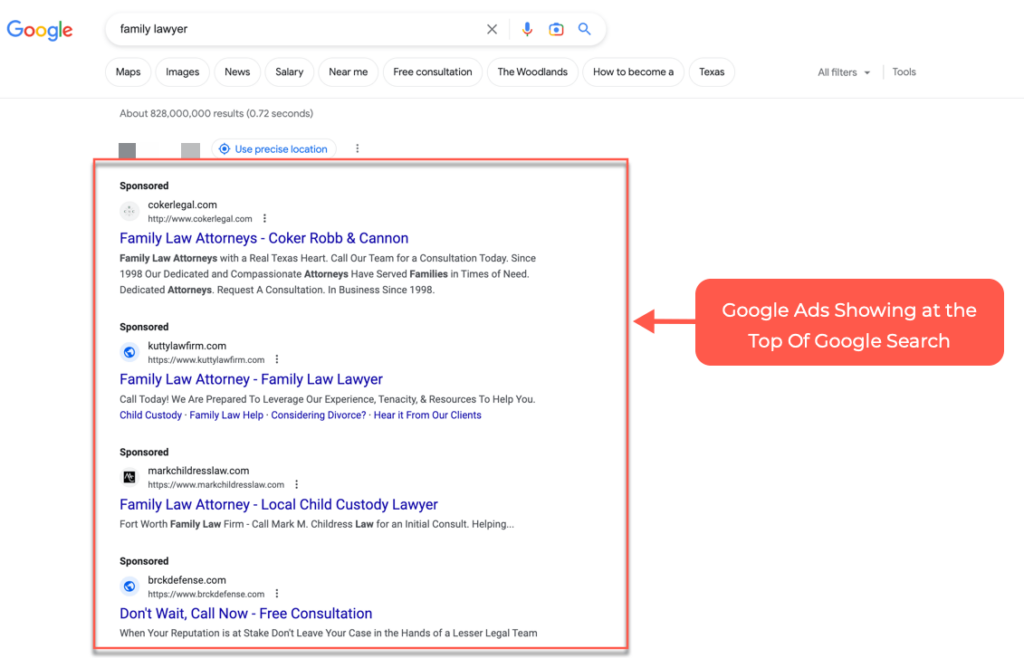This screenshot has width=1024, height=658.
Task: Open Family Law Attorneys - Coker Robb & Cannon
Action: [264, 239]
